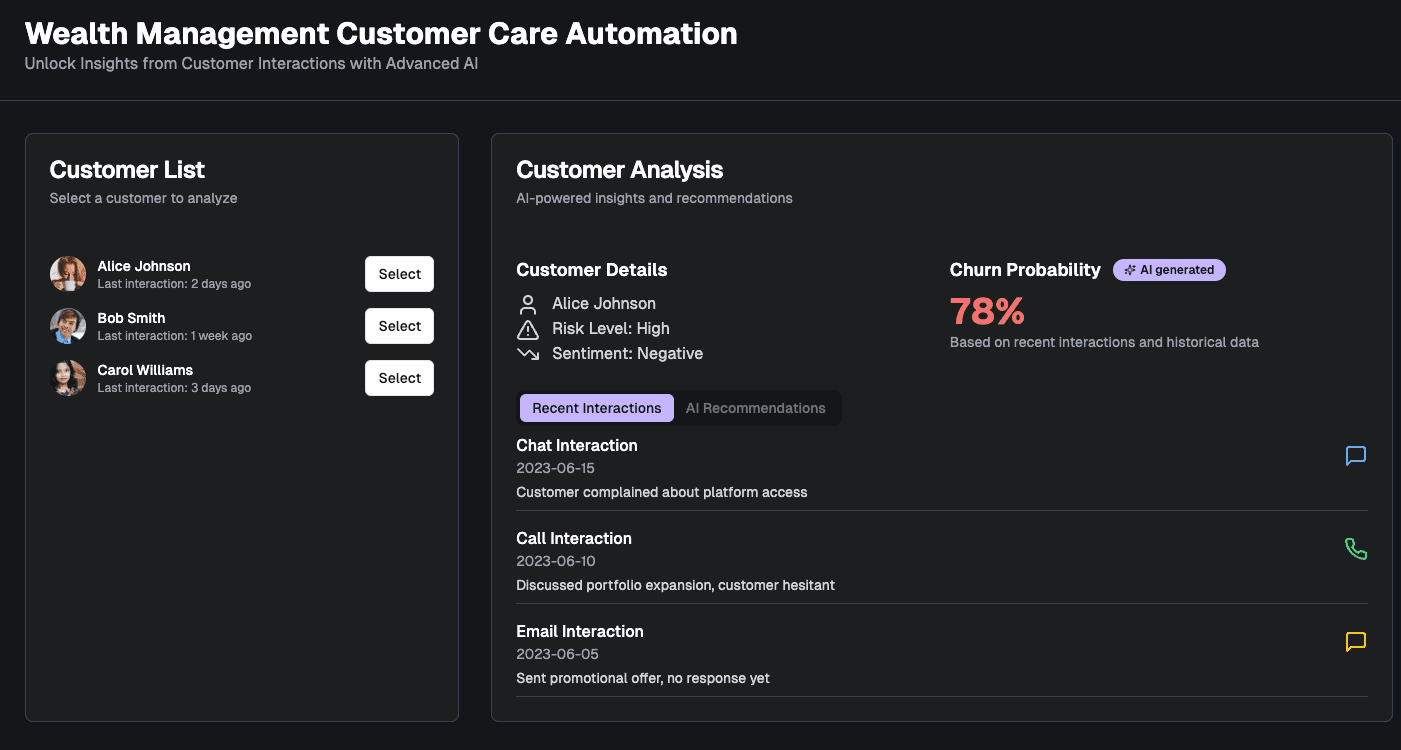Click Bob Smith's avatar photo
Image resolution: width=1401 pixels, height=750 pixels.
(x=68, y=325)
